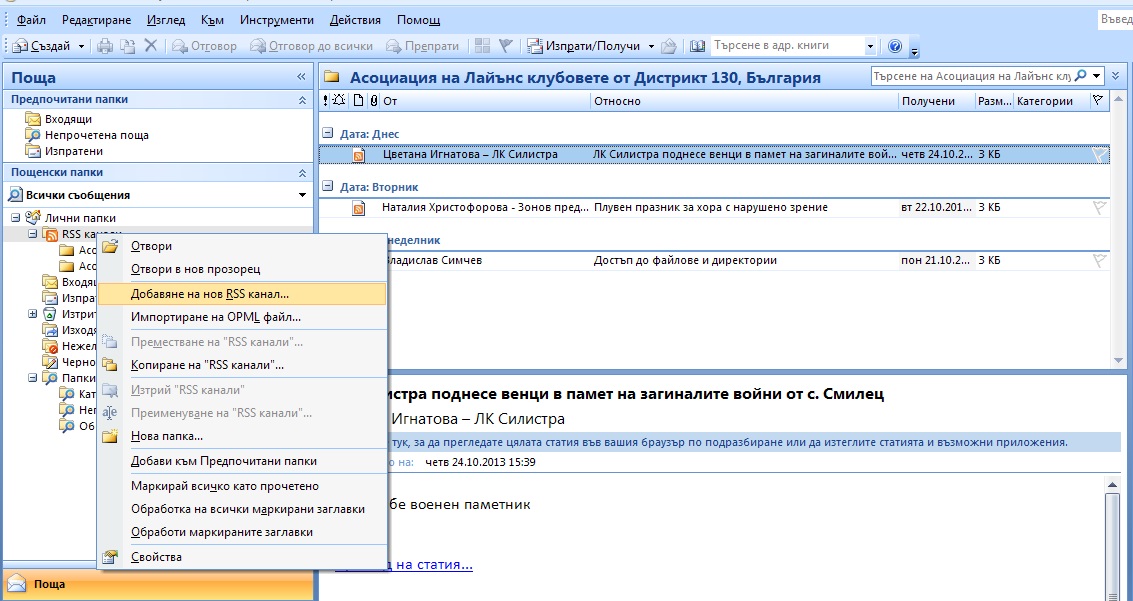Click the address book icon in toolbar
Viewport: 1133px width, 601px height.
[697, 46]
